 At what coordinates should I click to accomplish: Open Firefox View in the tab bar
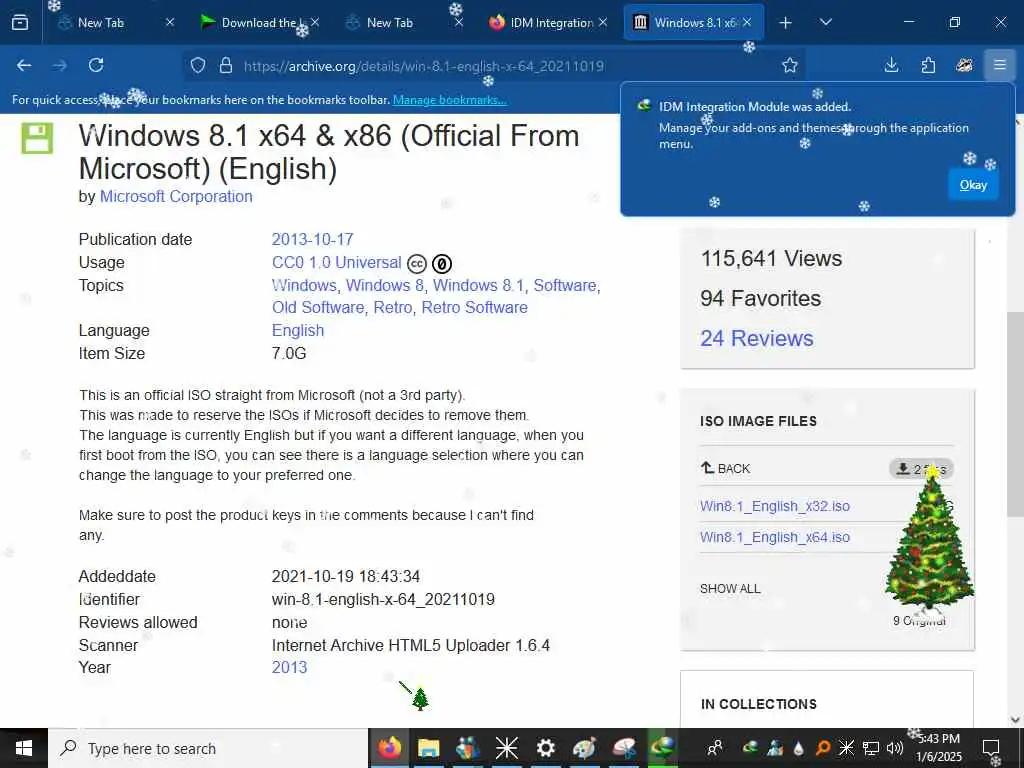20,22
